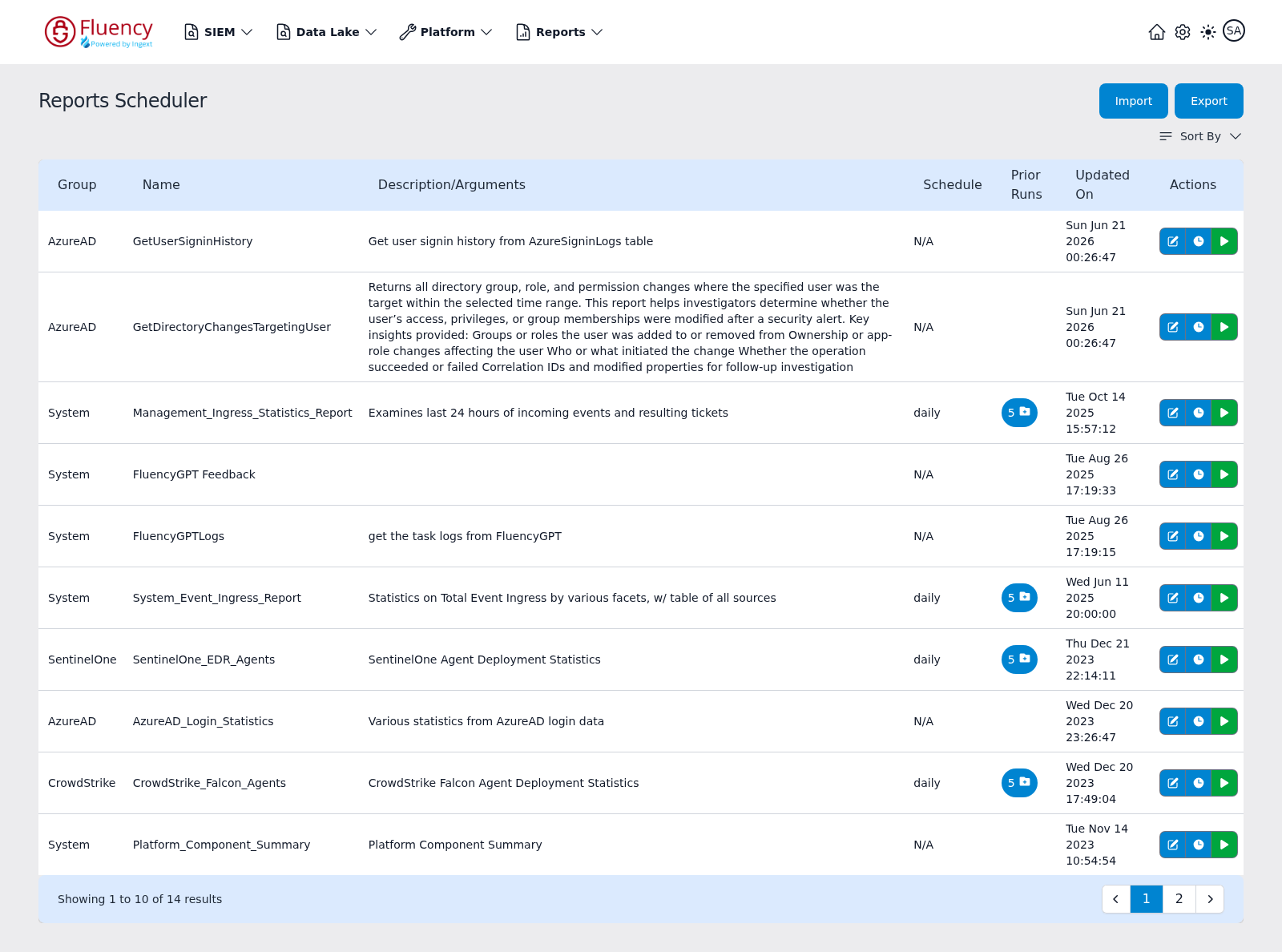The height and width of the screenshot is (952, 1282).
Task: Open prior runs for CrowdStrike_Falcon_Agents
Action: pos(1019,783)
